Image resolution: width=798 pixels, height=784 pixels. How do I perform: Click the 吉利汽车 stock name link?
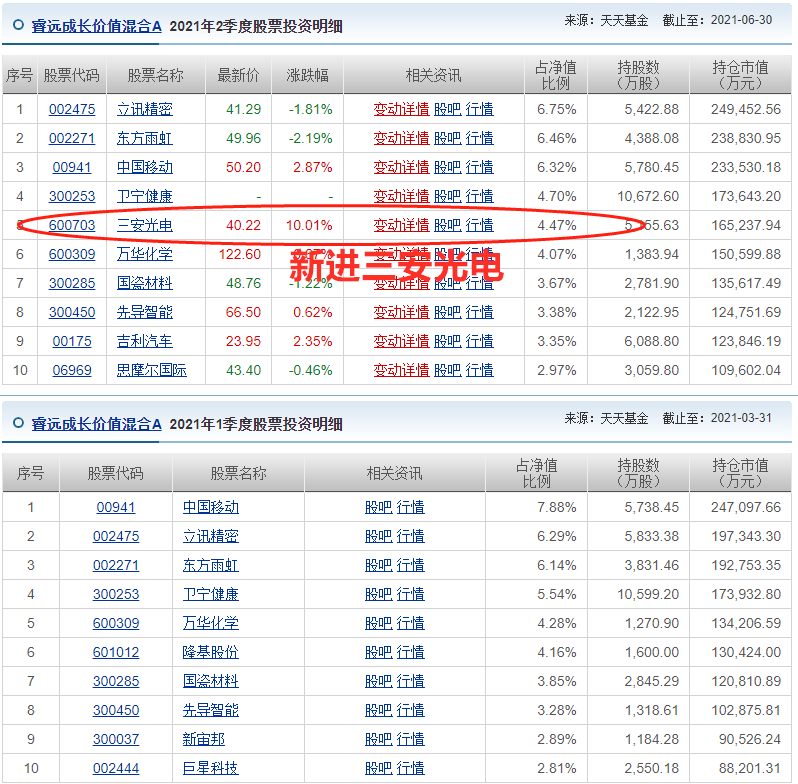[145, 341]
